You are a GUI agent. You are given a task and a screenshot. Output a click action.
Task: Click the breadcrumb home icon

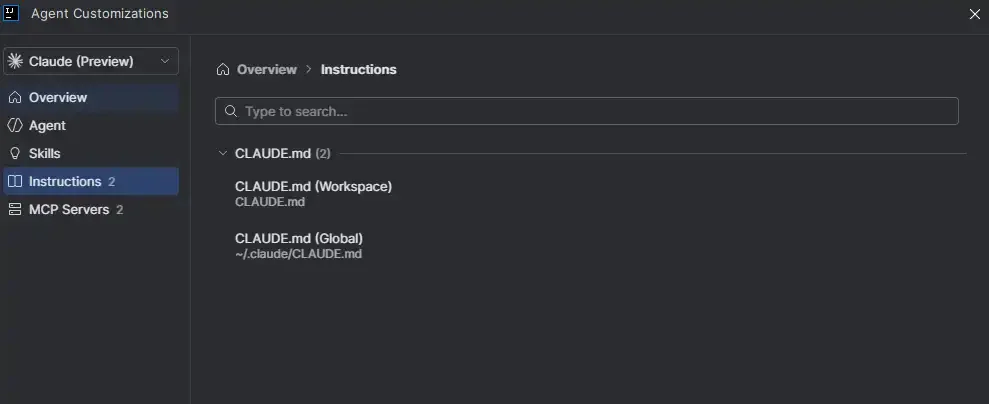click(223, 69)
